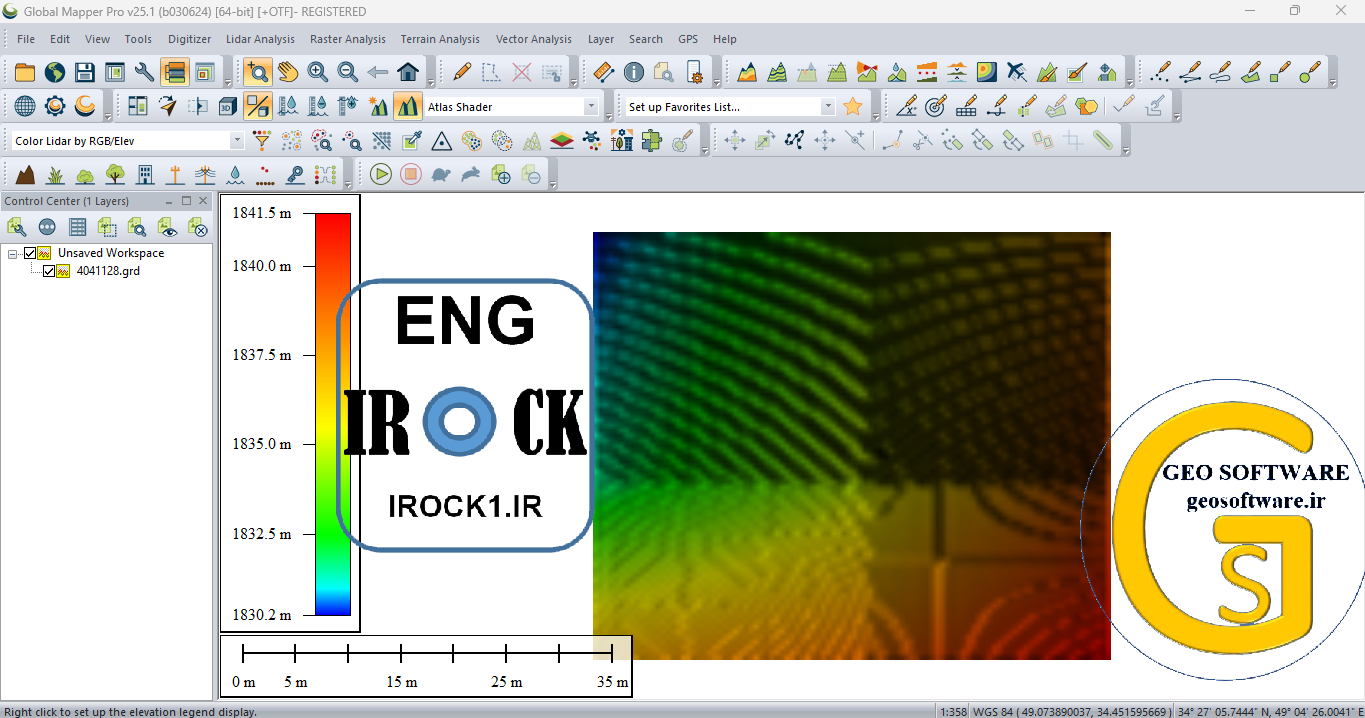Open the Raster Analysis menu
The height and width of the screenshot is (718, 1365).
point(348,39)
